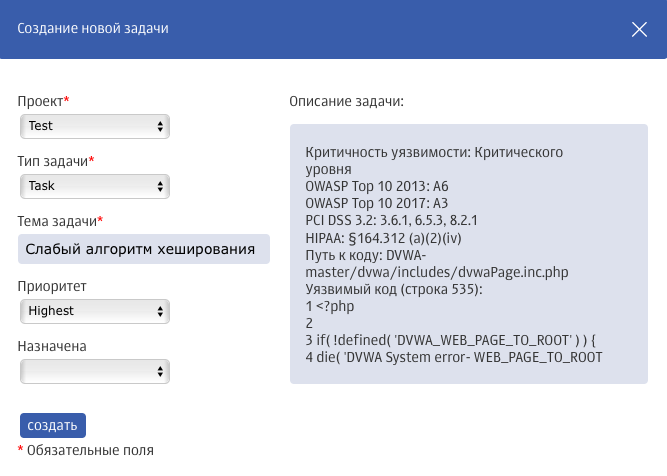Expand the task type dropdown showing Task
667x476 pixels.
(95, 186)
